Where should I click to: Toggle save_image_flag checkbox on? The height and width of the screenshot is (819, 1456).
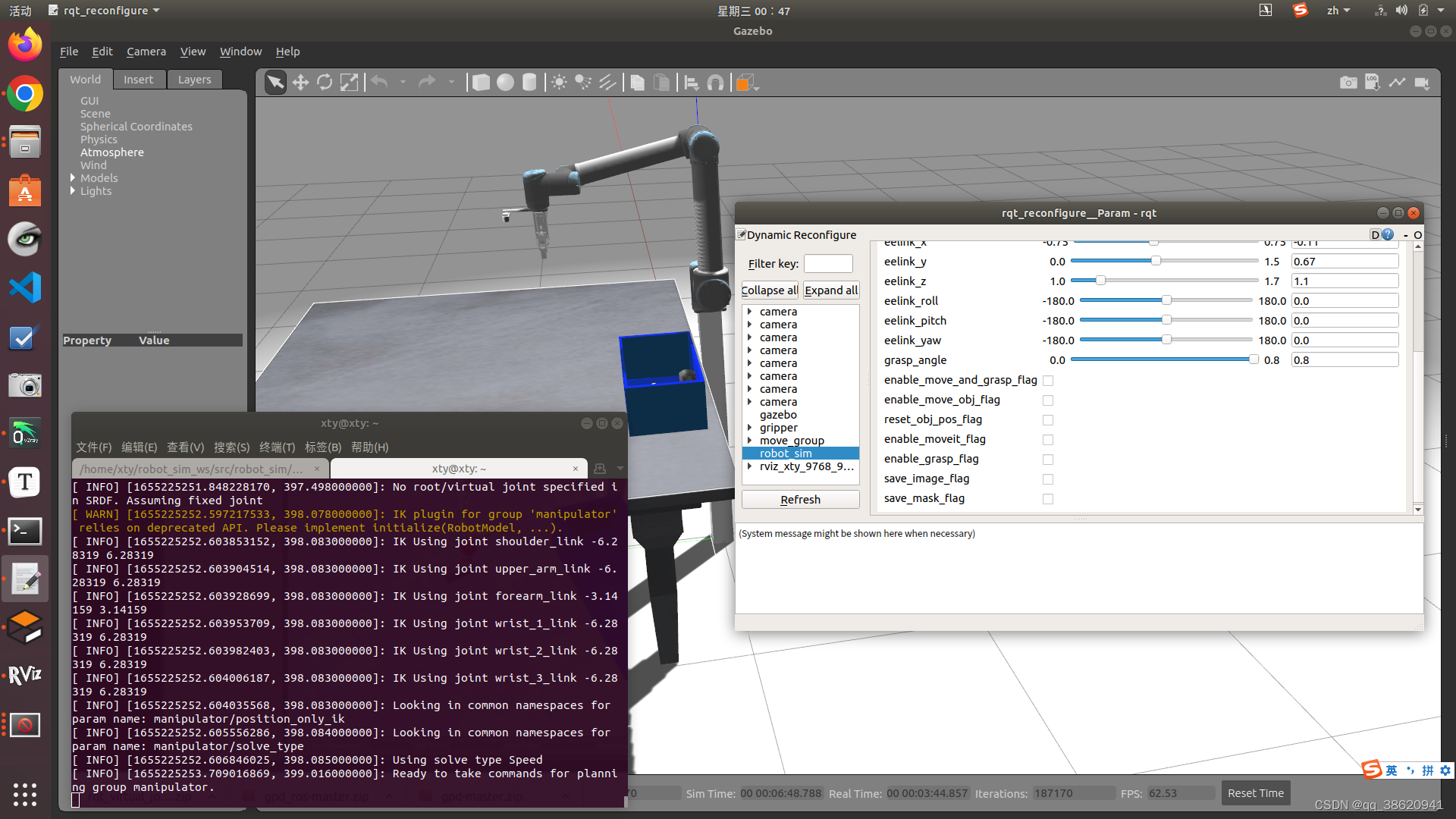pyautogui.click(x=1047, y=478)
